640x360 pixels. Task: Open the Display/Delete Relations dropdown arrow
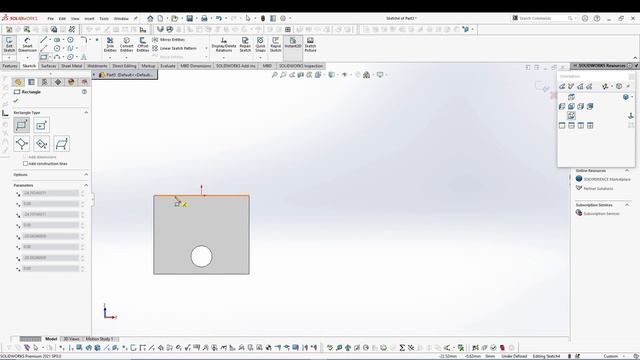[224, 58]
